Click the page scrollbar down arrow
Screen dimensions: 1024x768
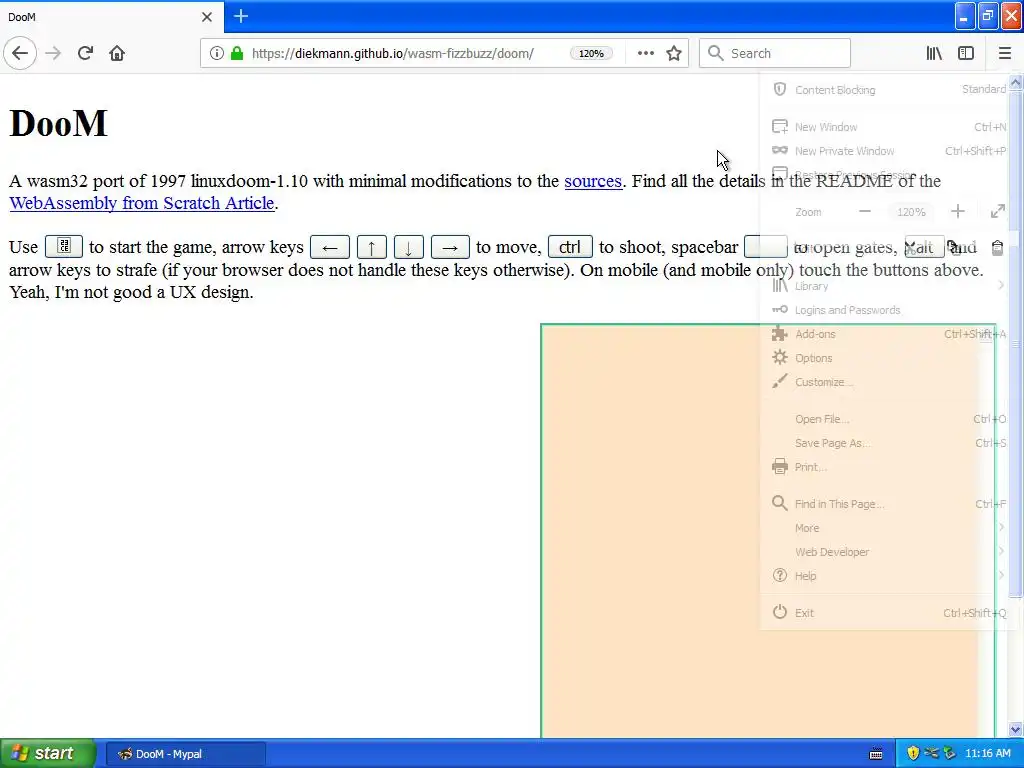click(x=1016, y=729)
